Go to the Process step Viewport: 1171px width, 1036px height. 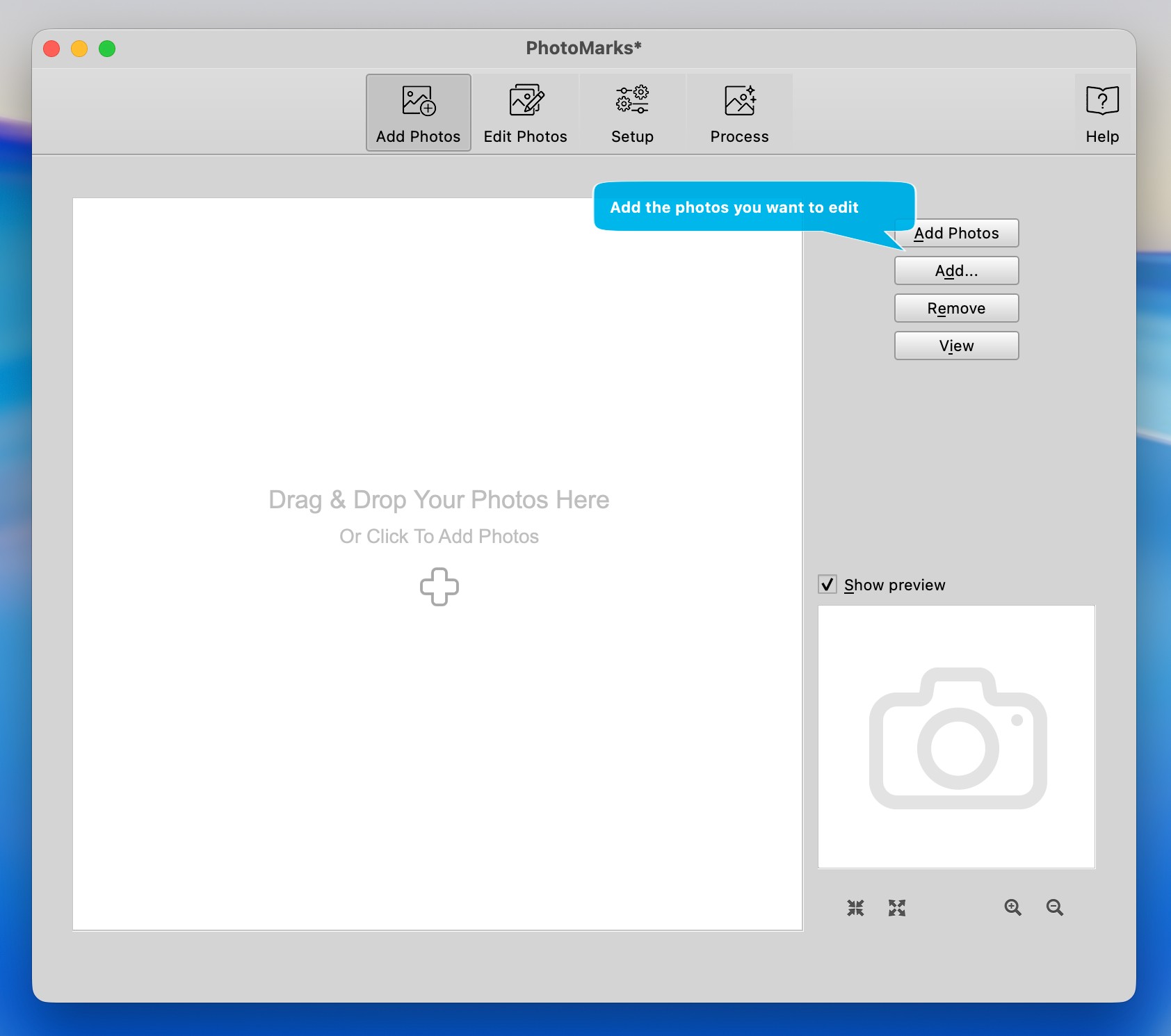click(739, 113)
